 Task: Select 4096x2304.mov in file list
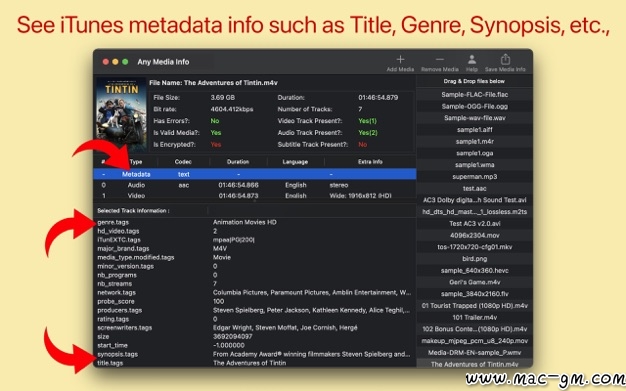pos(474,235)
